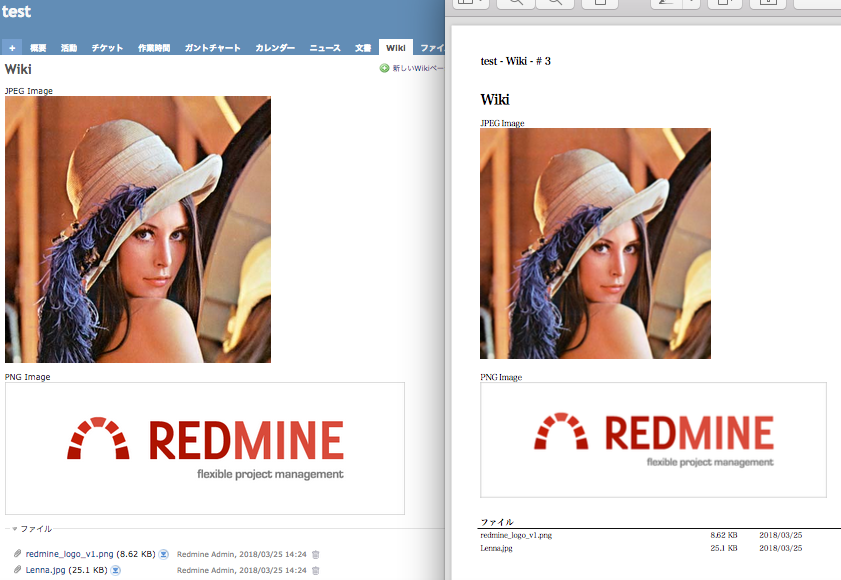Click the 新しいWikiページ link
This screenshot has height=580, width=841.
tap(418, 68)
